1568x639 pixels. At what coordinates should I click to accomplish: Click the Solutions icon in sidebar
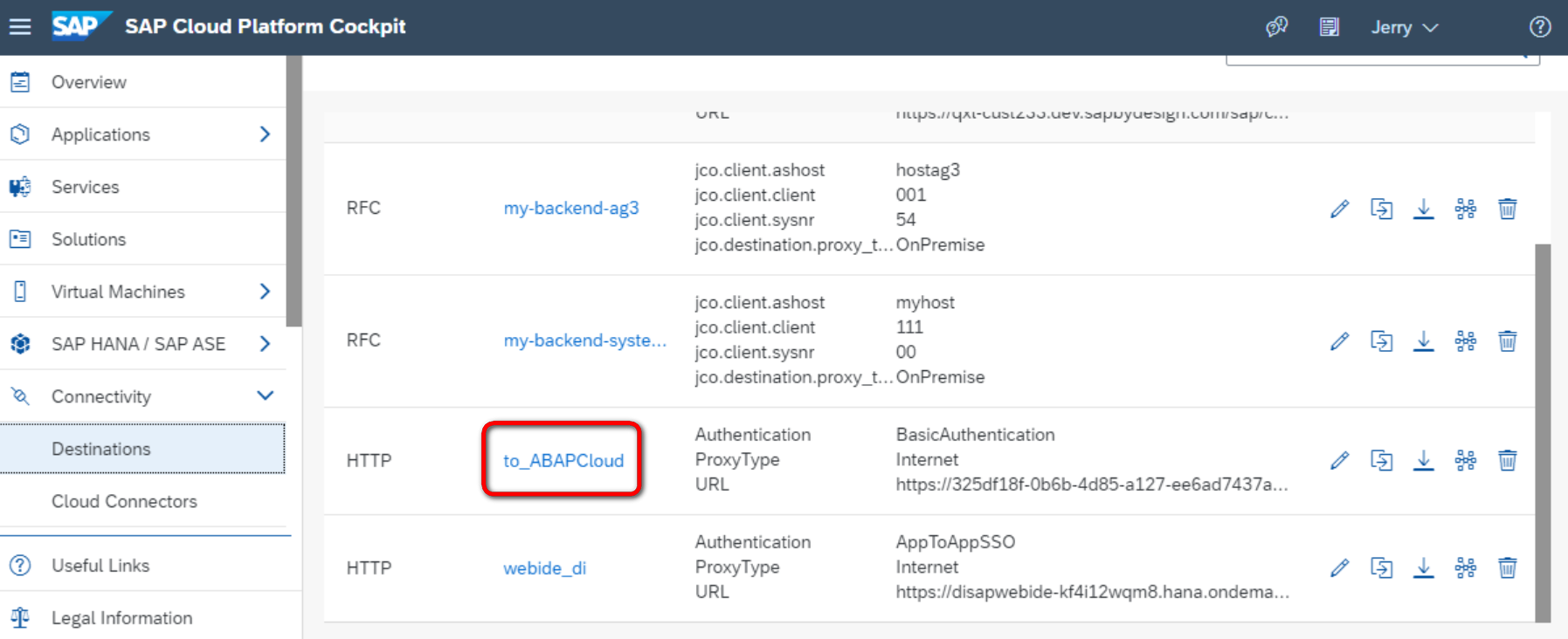20,239
